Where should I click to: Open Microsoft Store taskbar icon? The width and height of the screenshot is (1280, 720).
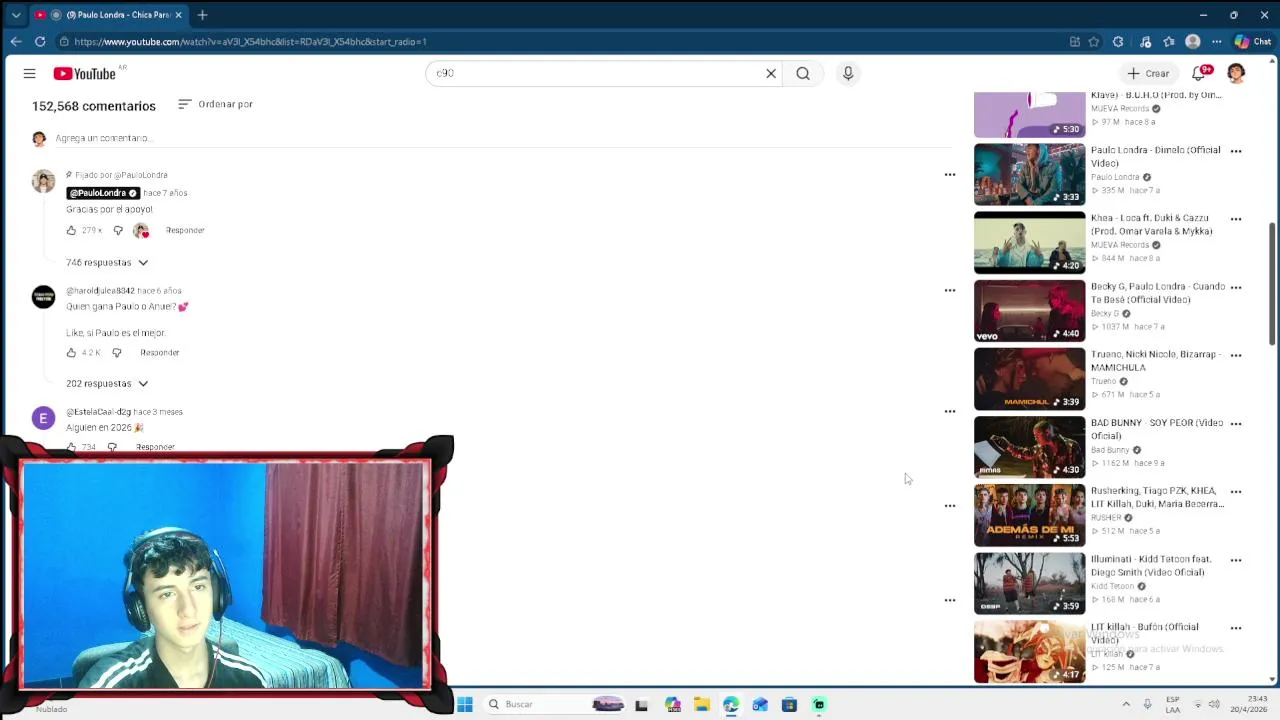pyautogui.click(x=789, y=704)
